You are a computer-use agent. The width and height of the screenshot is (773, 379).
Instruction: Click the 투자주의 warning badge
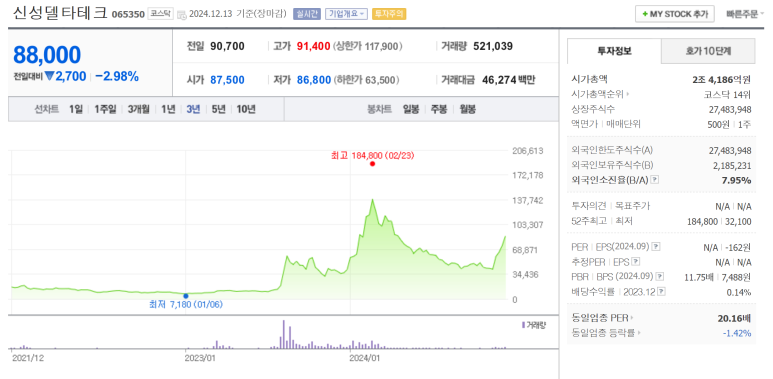389,14
